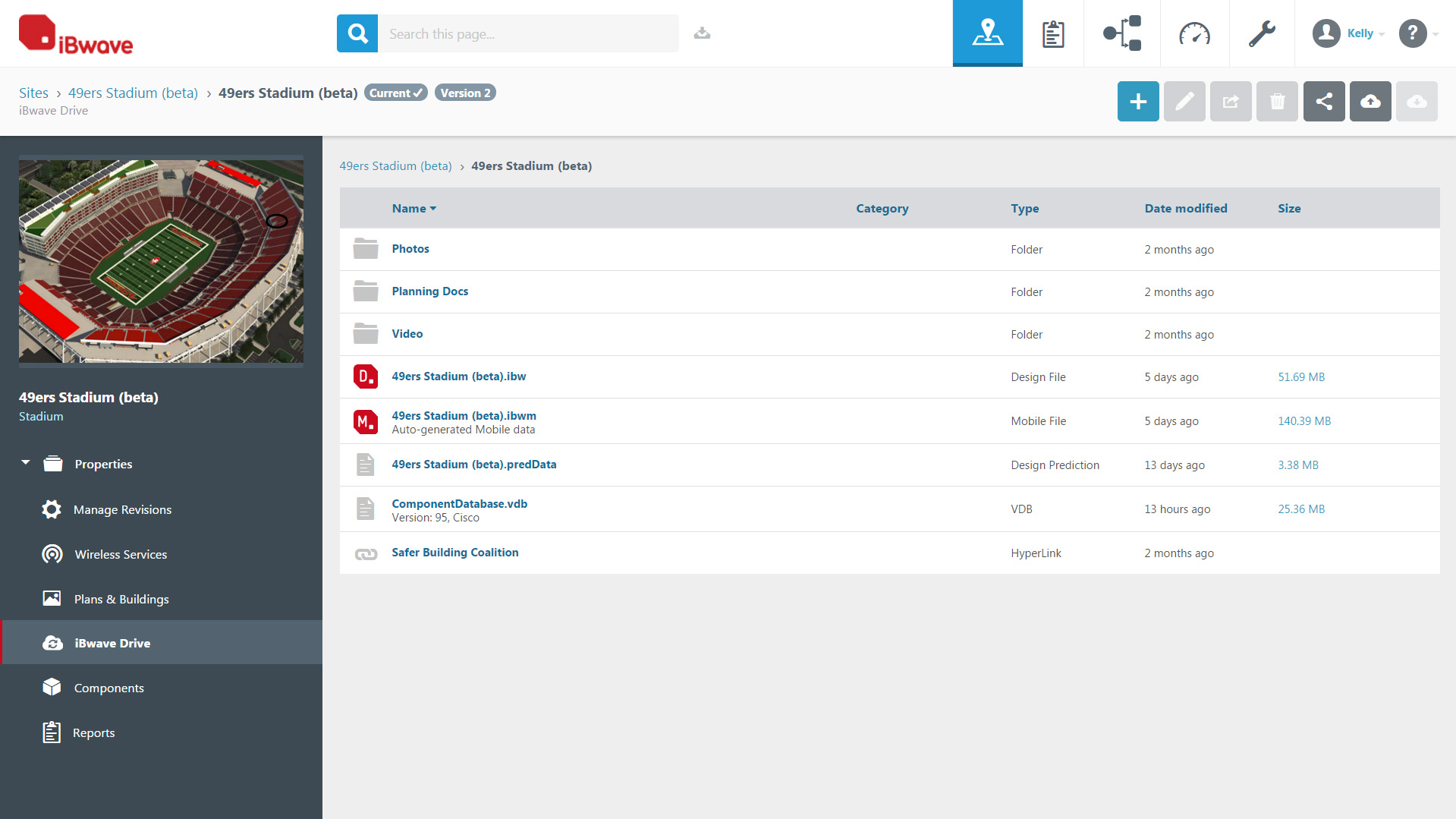1456x819 pixels.
Task: Click the Planning Docs folder icon
Action: 366,291
